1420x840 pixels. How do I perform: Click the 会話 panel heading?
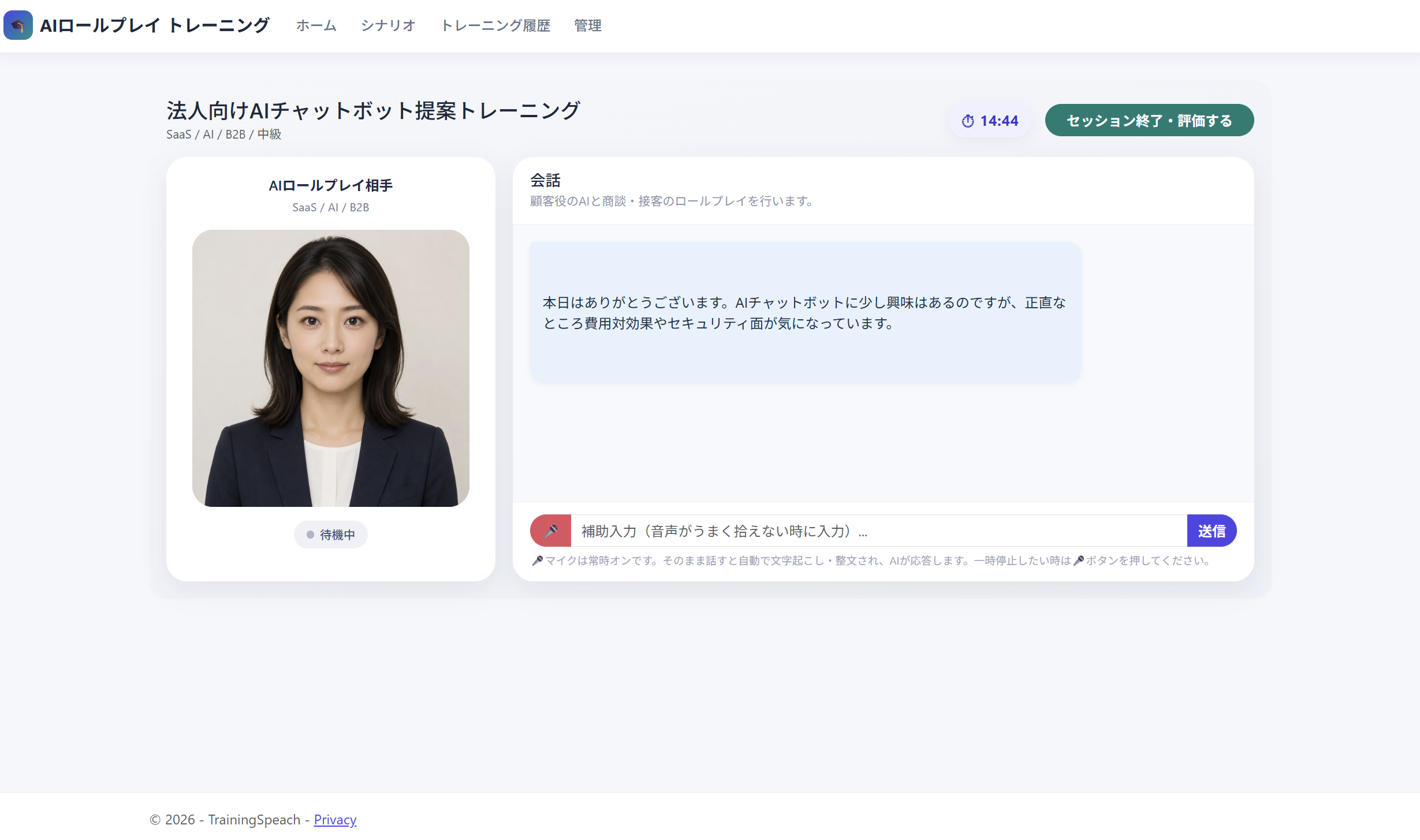(x=546, y=180)
